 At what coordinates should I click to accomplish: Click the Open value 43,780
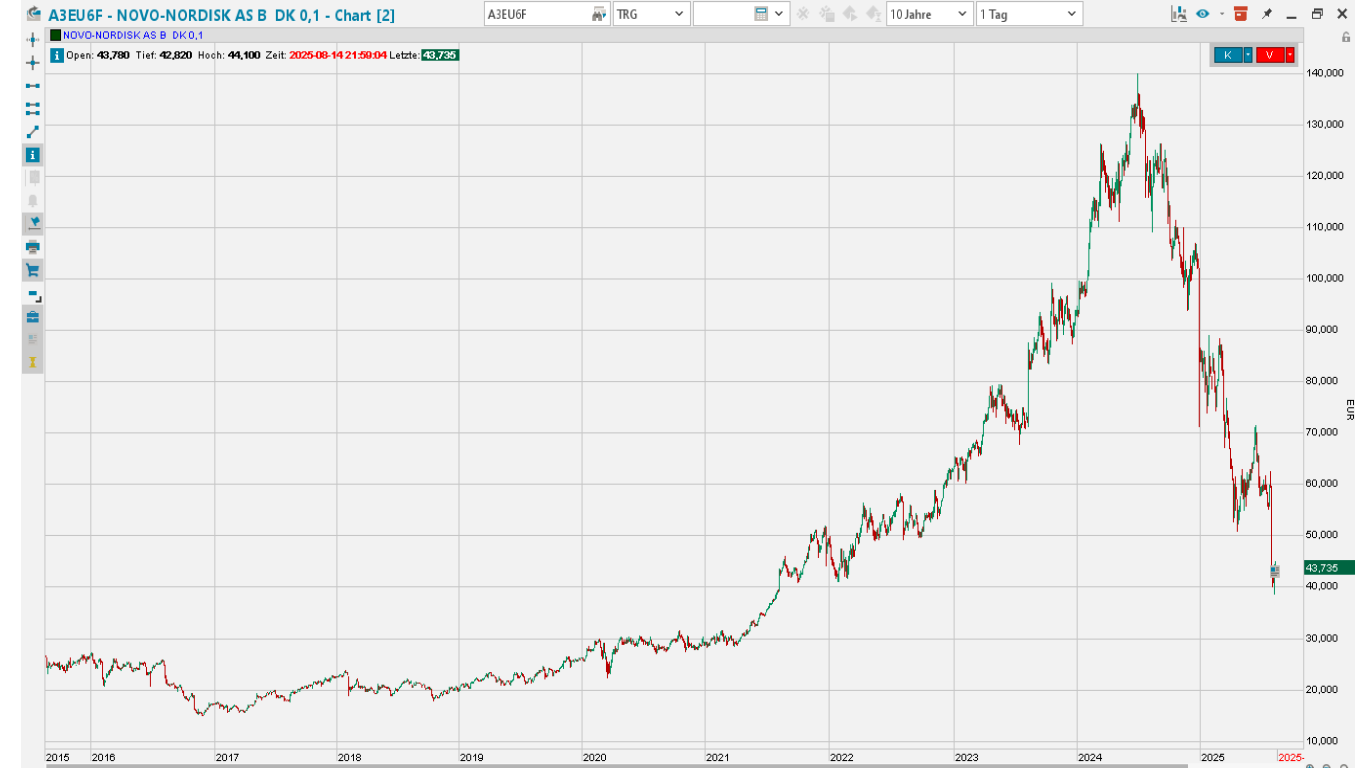tap(112, 55)
